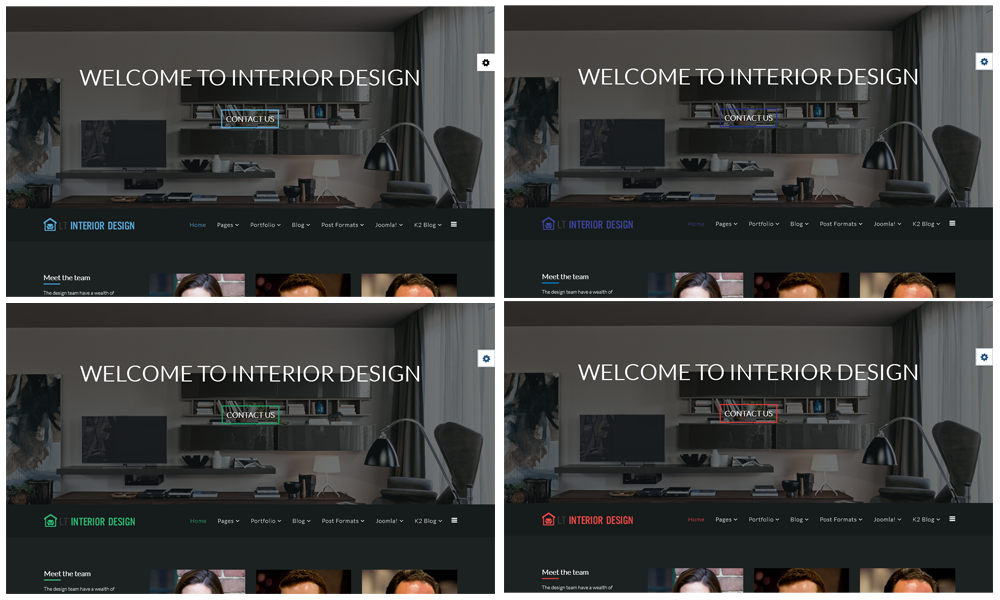The width and height of the screenshot is (1000, 600).
Task: Click "Meet the team" heading in red themed preview
Action: pyautogui.click(x=565, y=572)
